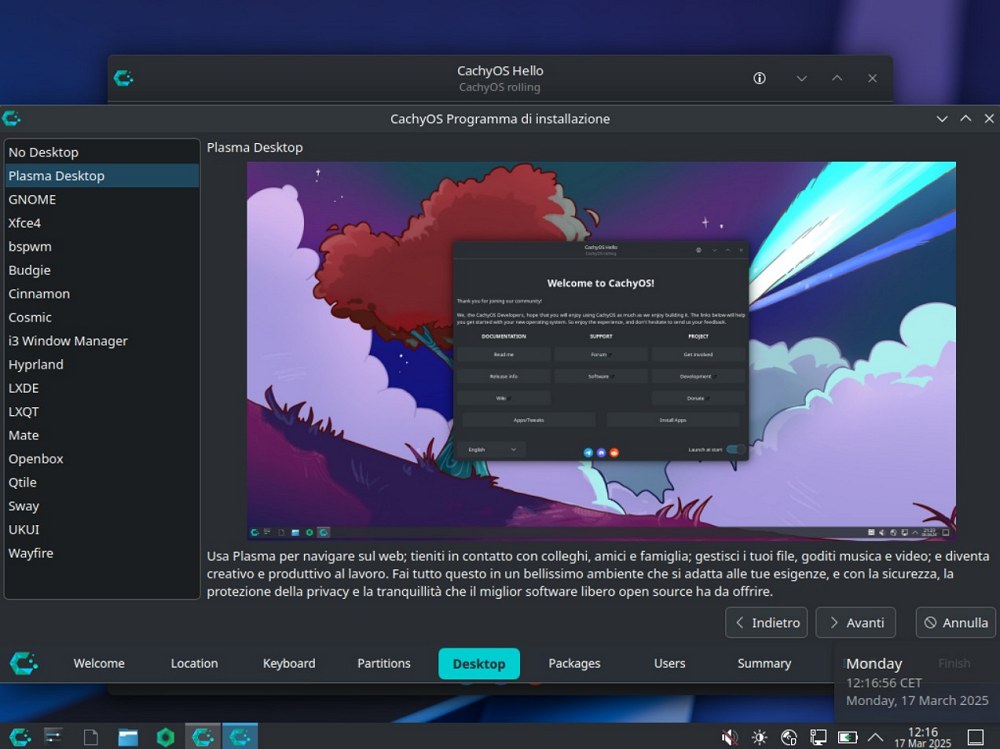
Task: Choose Xfce4 desktop
Action: coord(102,223)
